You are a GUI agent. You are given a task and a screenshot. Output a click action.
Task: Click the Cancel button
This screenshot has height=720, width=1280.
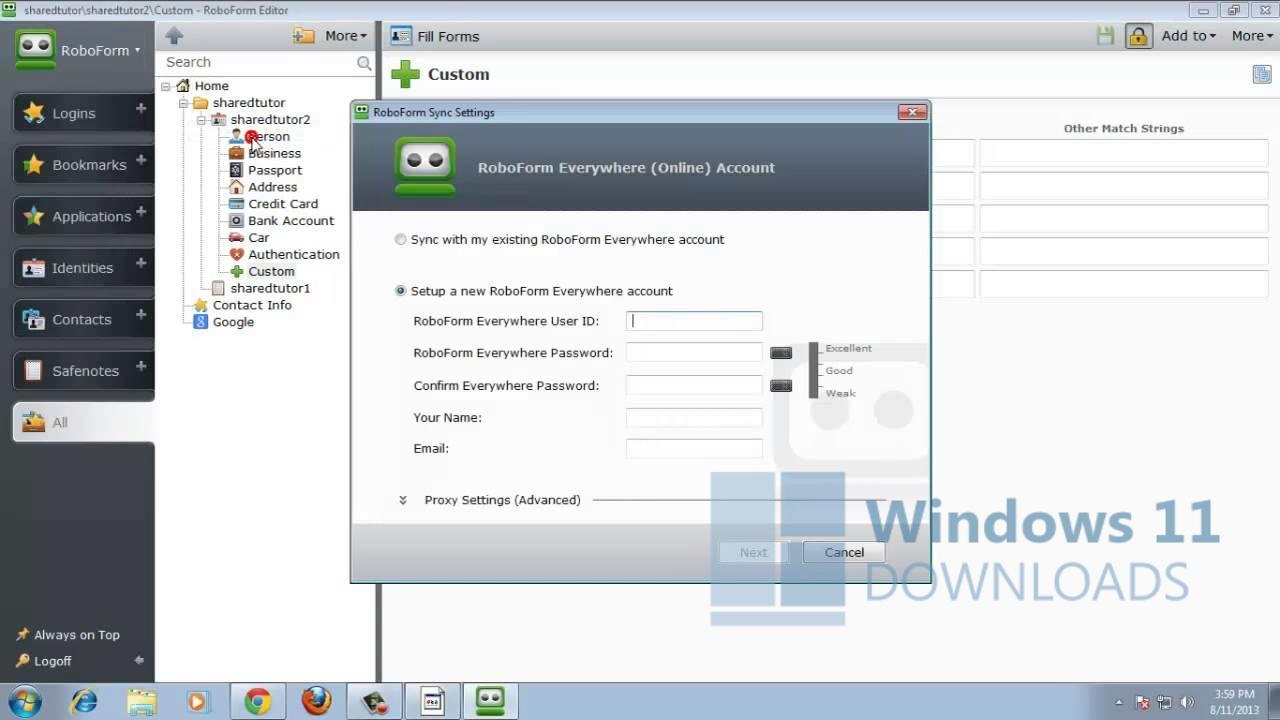pos(843,552)
